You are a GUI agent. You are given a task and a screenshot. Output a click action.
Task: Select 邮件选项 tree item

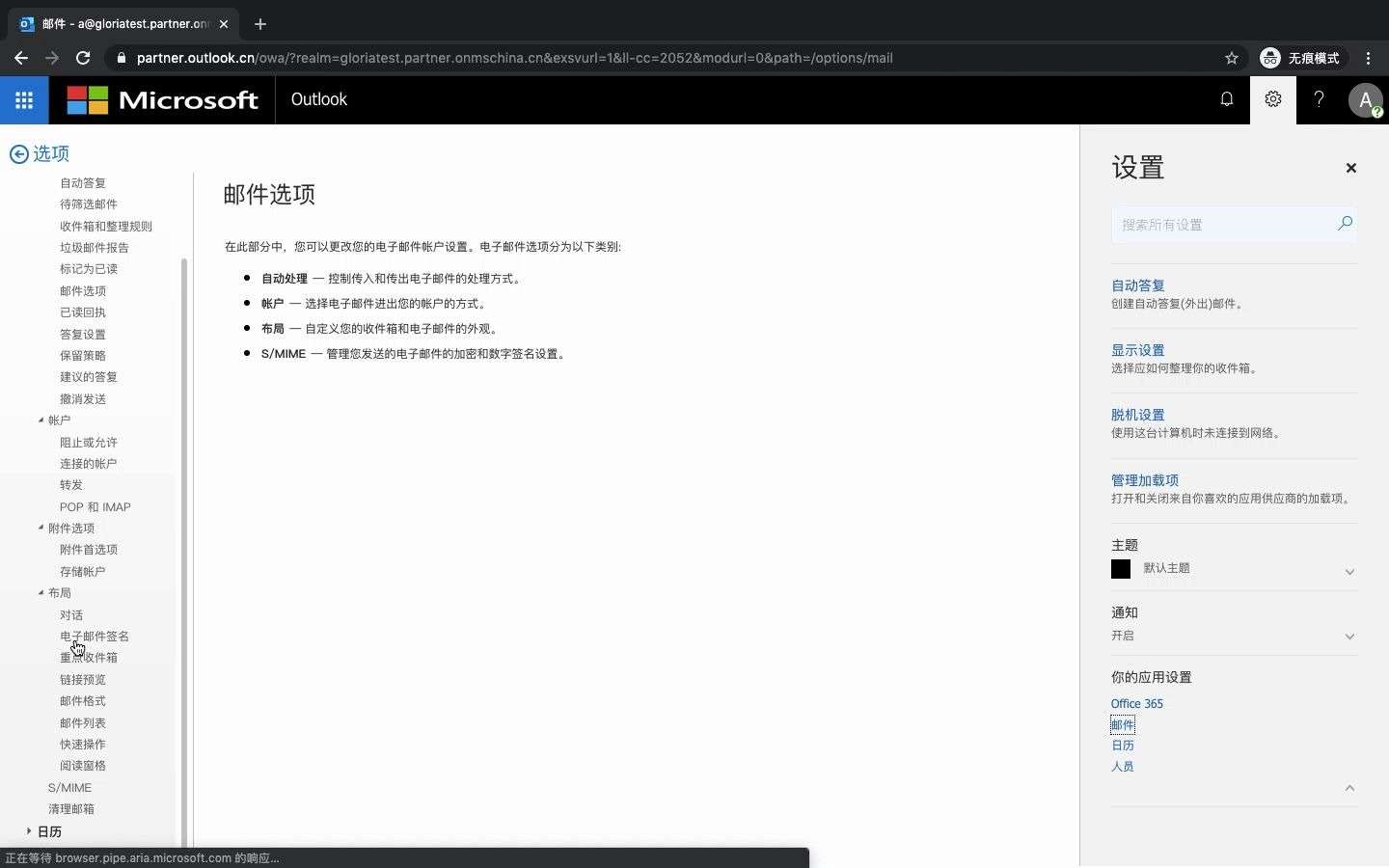click(83, 291)
